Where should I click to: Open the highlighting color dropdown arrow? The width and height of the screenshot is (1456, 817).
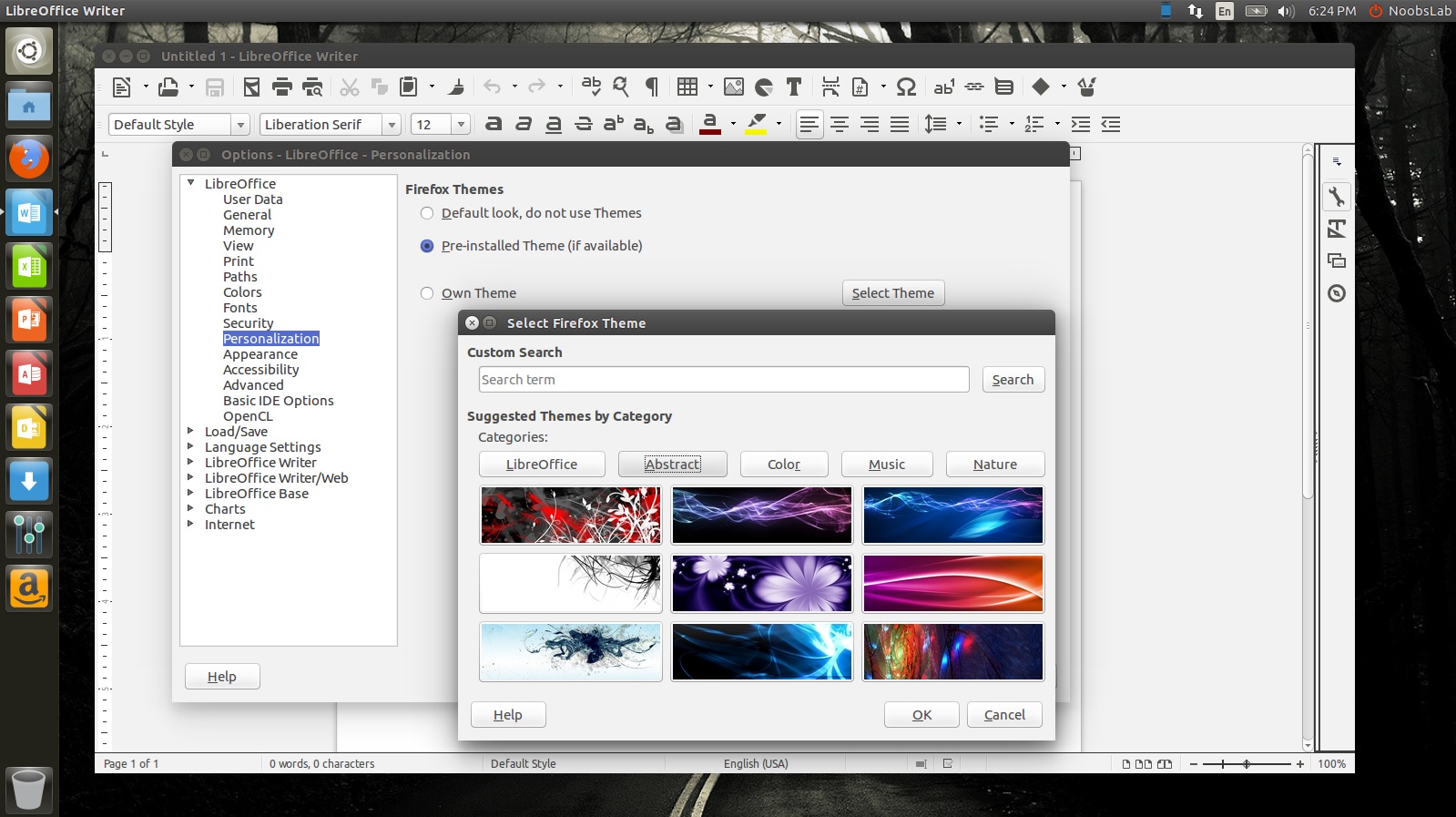point(779,125)
